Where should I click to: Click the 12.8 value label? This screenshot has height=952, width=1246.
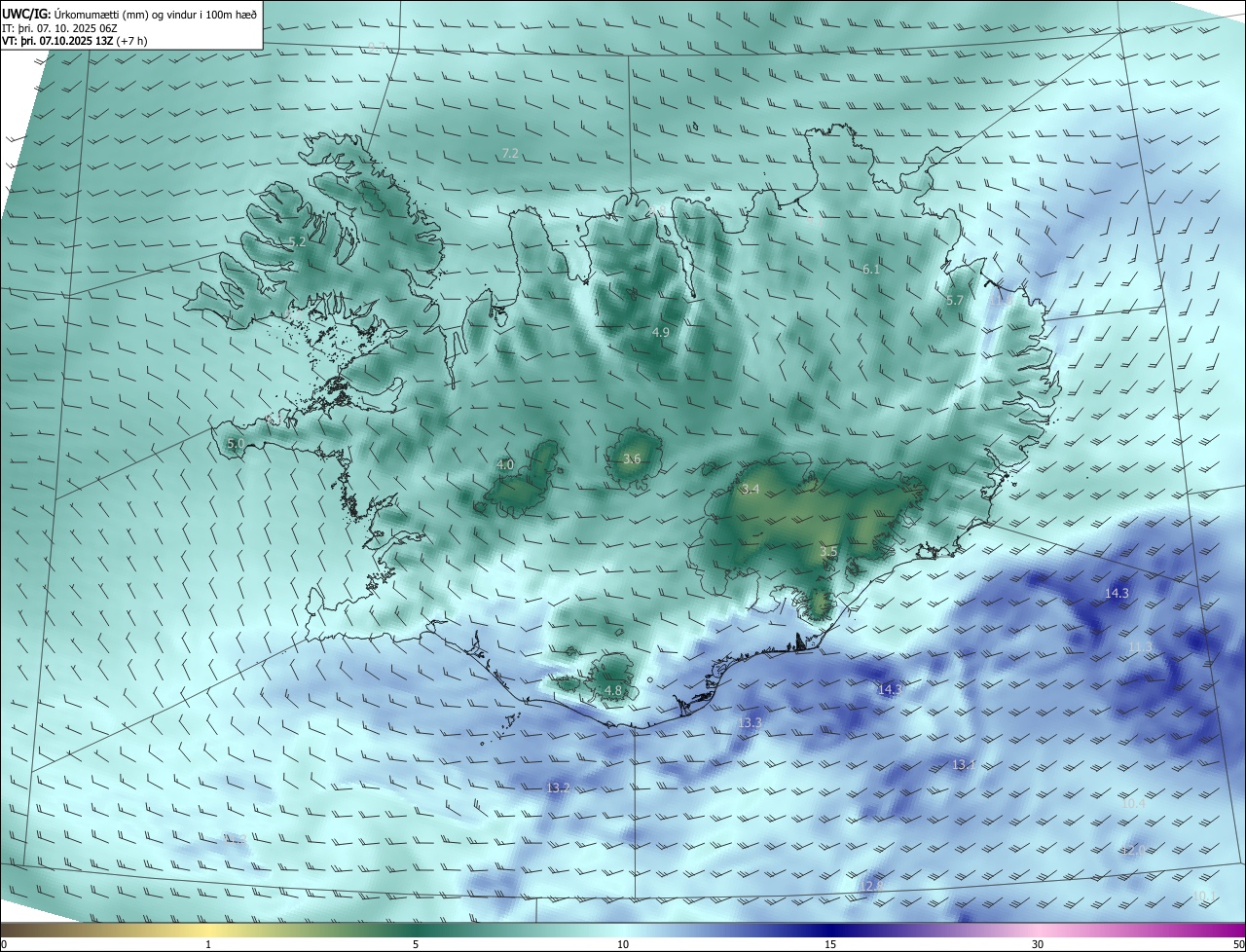pos(871,886)
